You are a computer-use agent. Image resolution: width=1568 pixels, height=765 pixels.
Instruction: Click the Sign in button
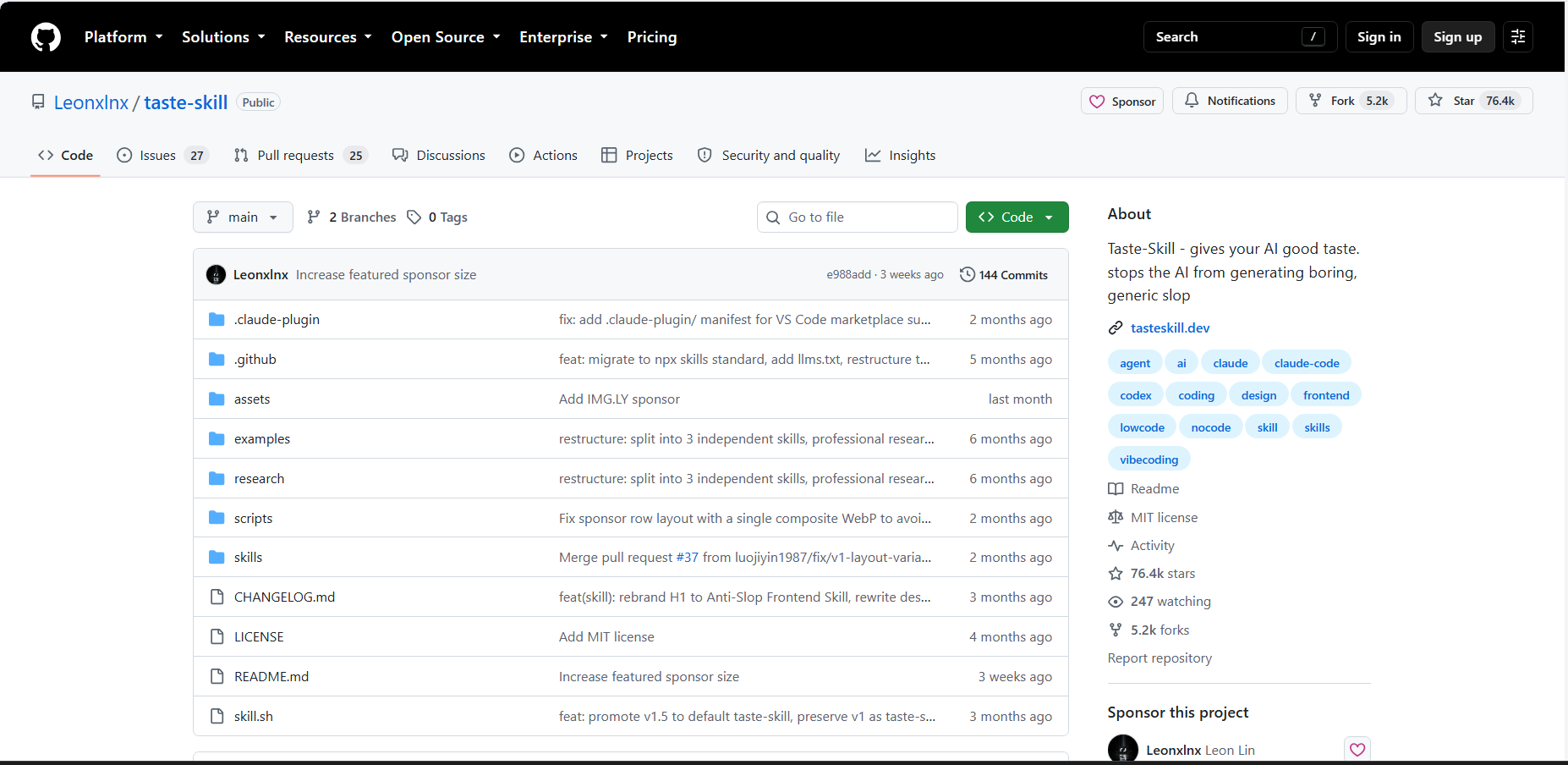point(1379,37)
